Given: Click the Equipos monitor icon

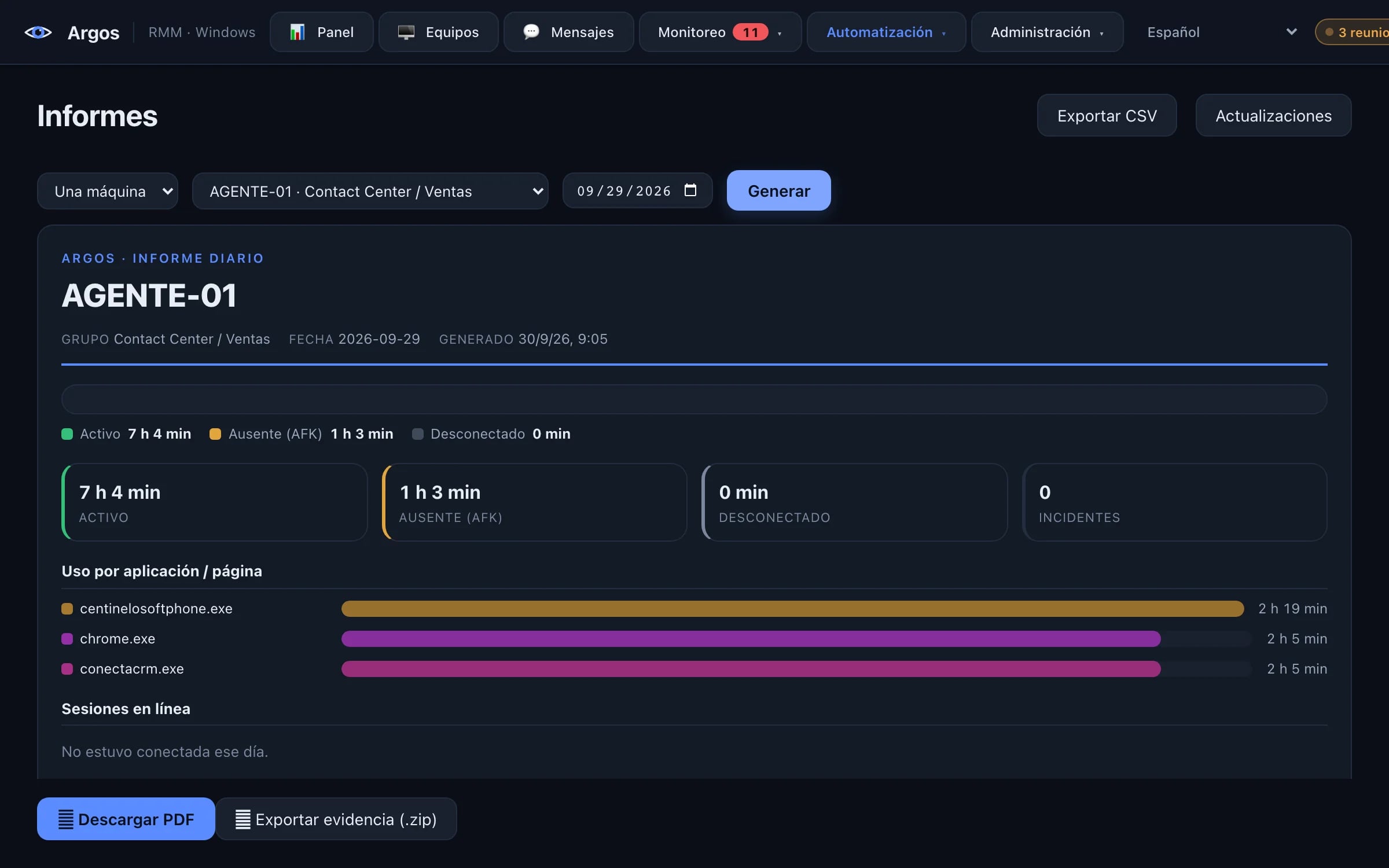Looking at the screenshot, I should click(406, 32).
